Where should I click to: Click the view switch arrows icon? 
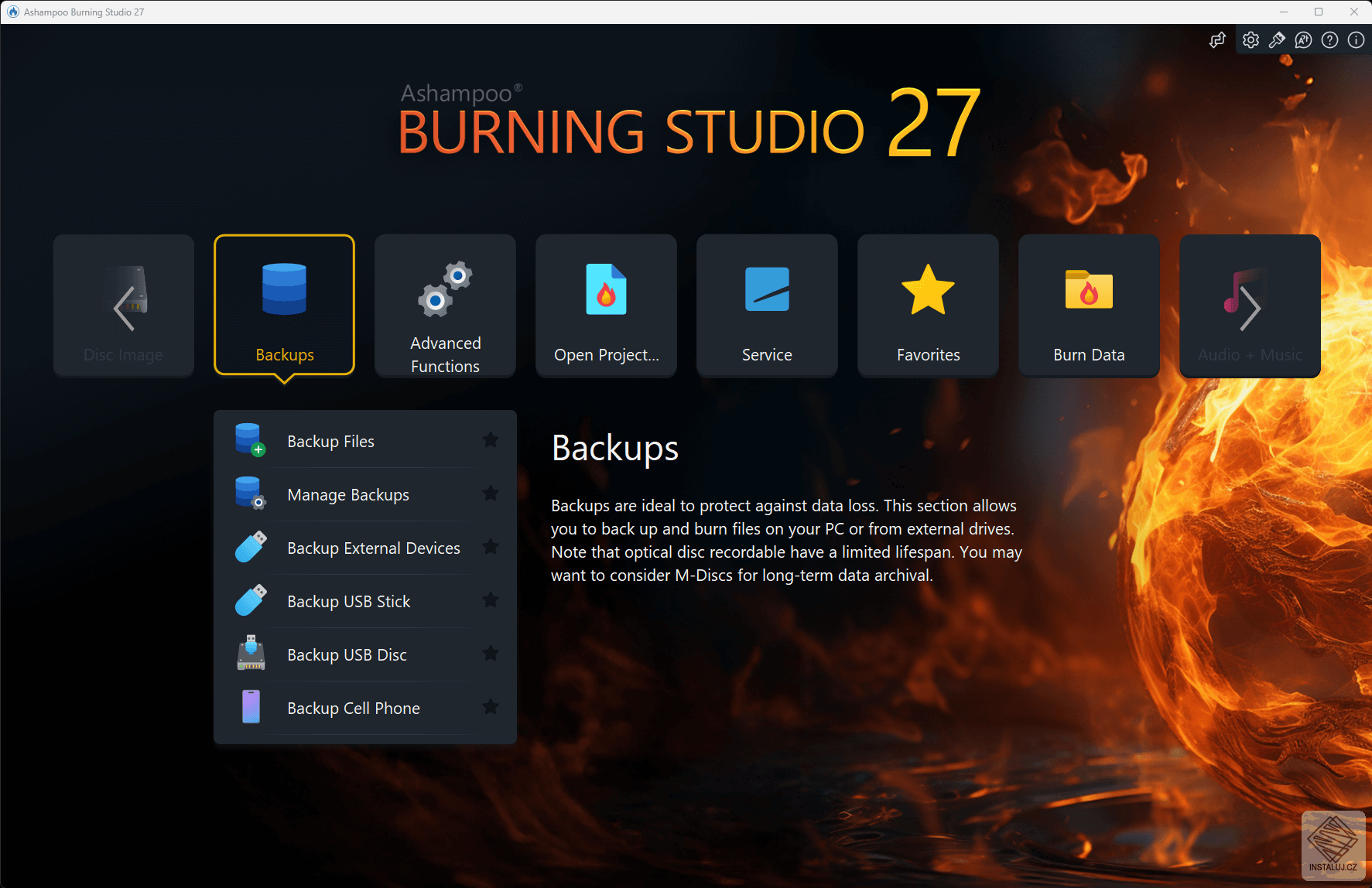(x=1217, y=39)
